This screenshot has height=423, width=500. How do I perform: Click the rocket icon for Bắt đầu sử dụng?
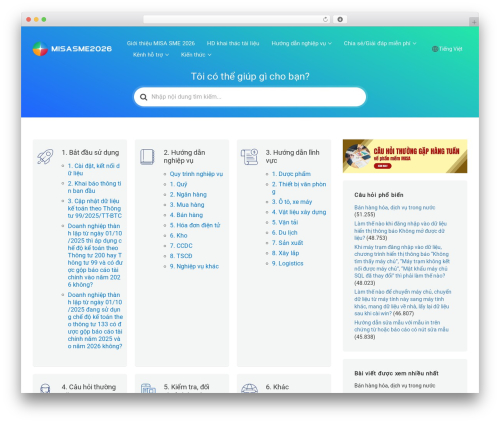click(x=45, y=156)
